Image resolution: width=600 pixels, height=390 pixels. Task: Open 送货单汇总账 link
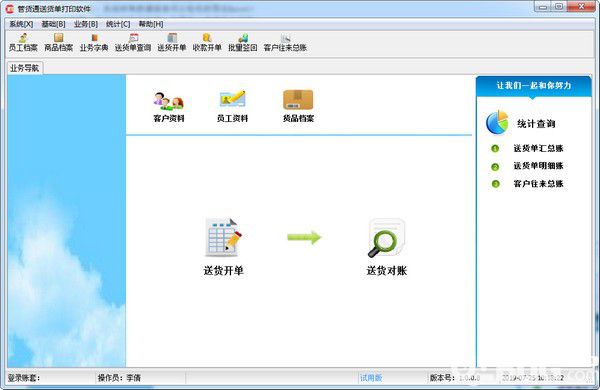tap(538, 148)
